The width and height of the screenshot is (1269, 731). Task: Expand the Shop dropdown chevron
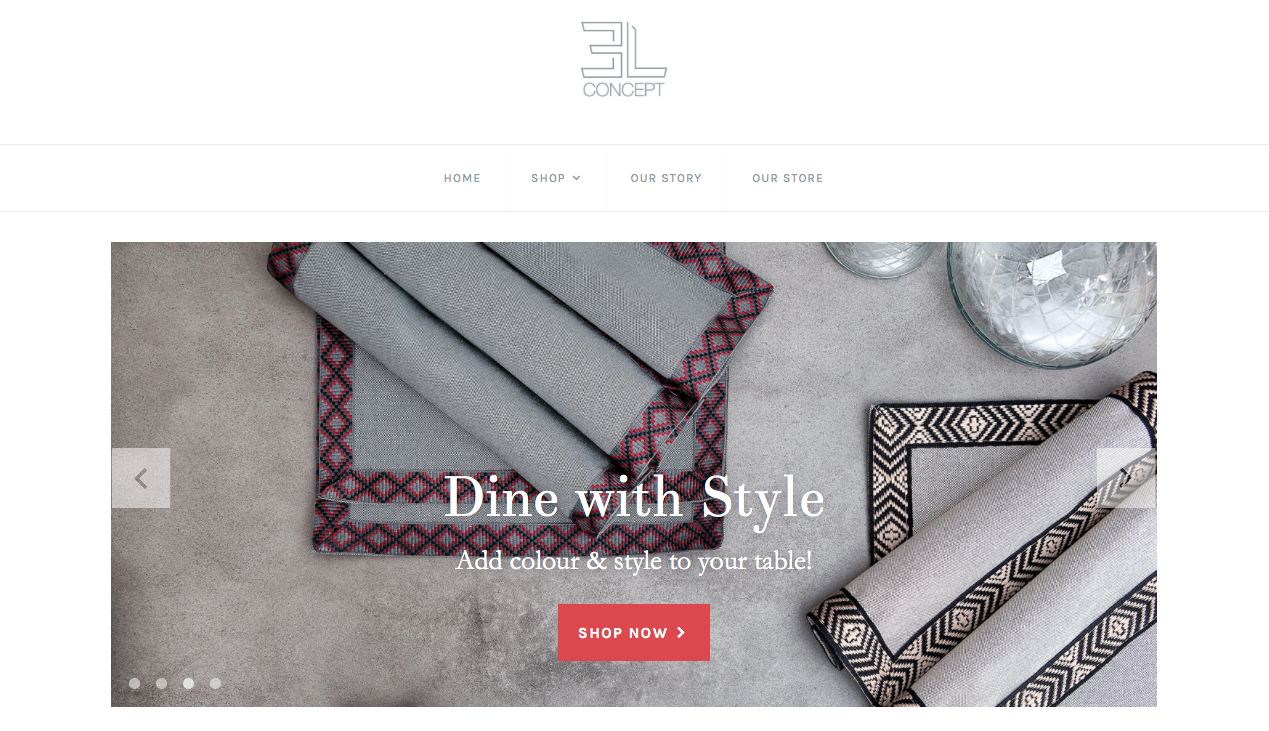pyautogui.click(x=577, y=178)
